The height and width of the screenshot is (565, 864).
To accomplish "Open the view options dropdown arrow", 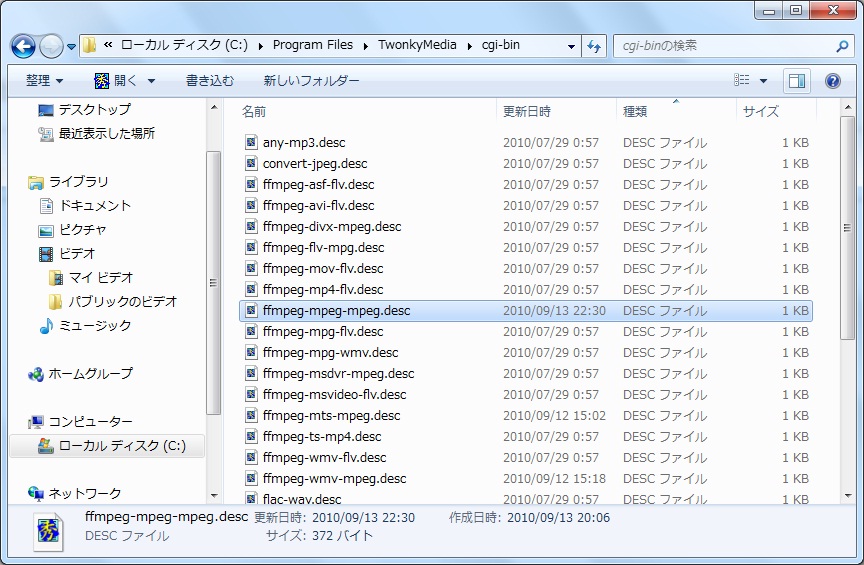I will [x=763, y=81].
